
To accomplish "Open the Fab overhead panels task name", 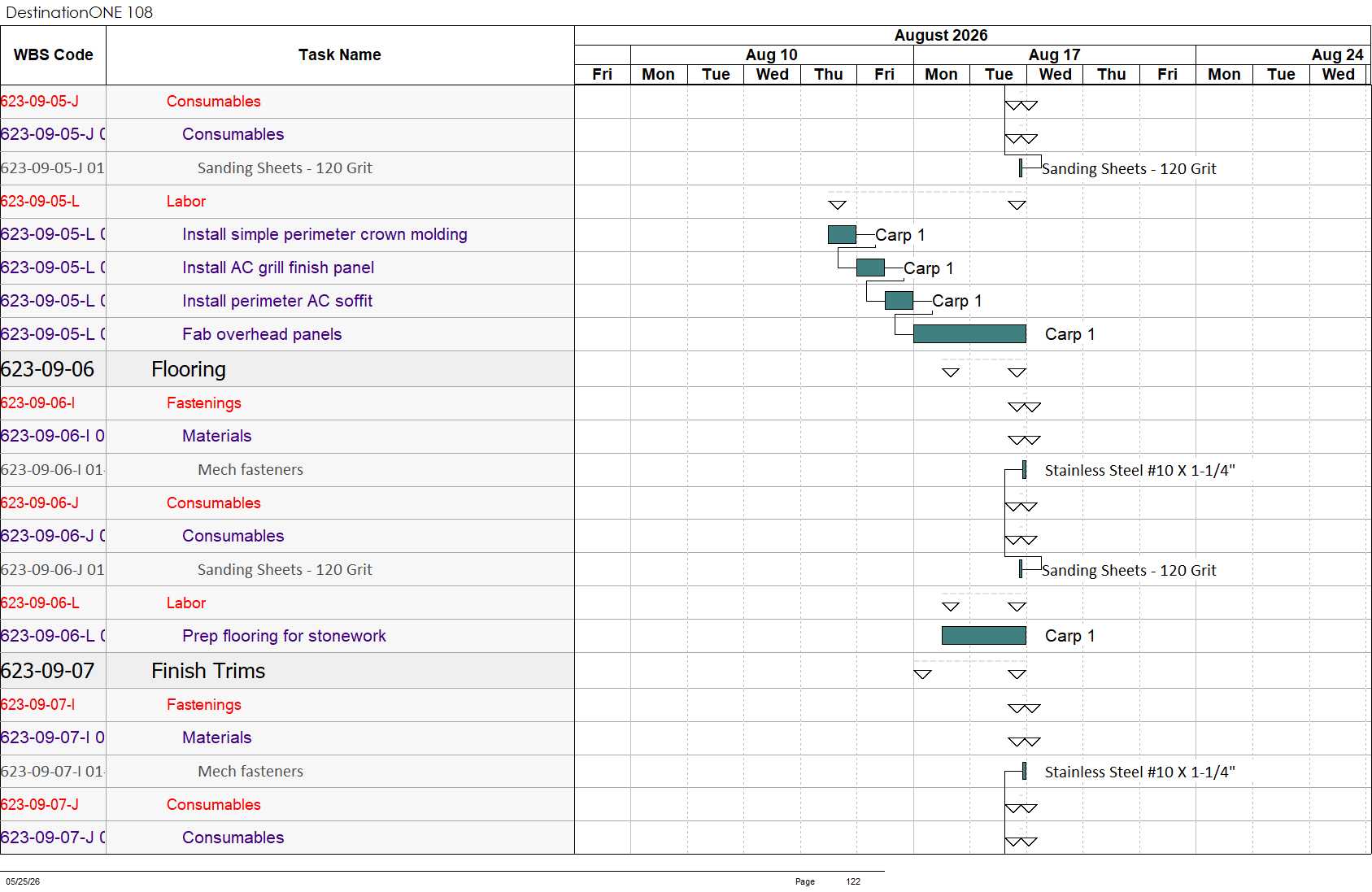I will coord(262,334).
